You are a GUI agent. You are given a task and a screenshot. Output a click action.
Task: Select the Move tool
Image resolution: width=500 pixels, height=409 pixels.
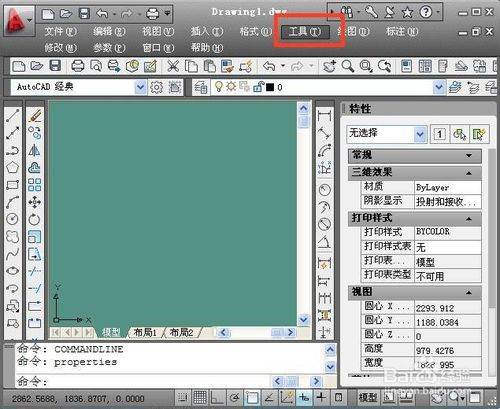click(x=34, y=202)
